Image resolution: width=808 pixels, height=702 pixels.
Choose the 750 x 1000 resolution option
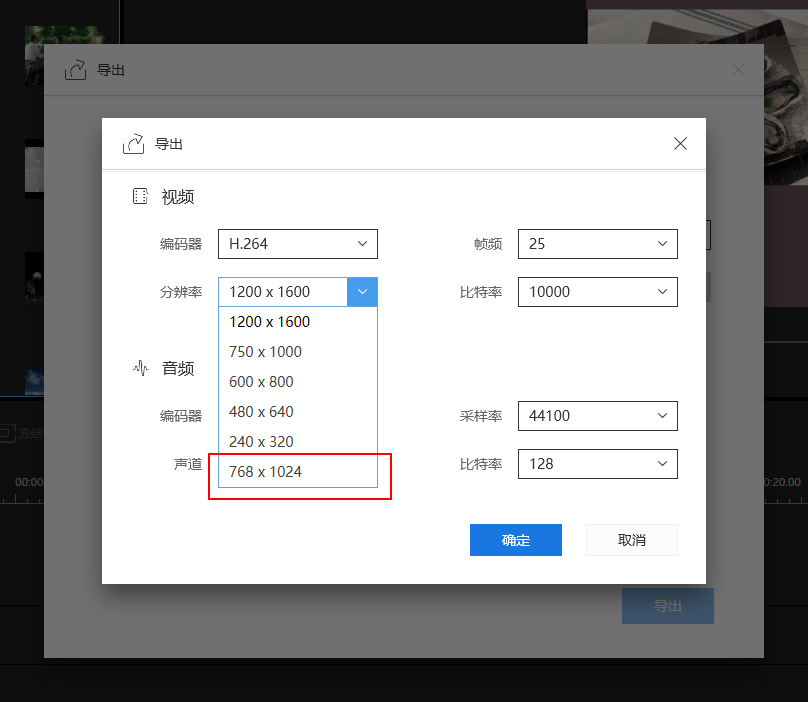click(265, 351)
